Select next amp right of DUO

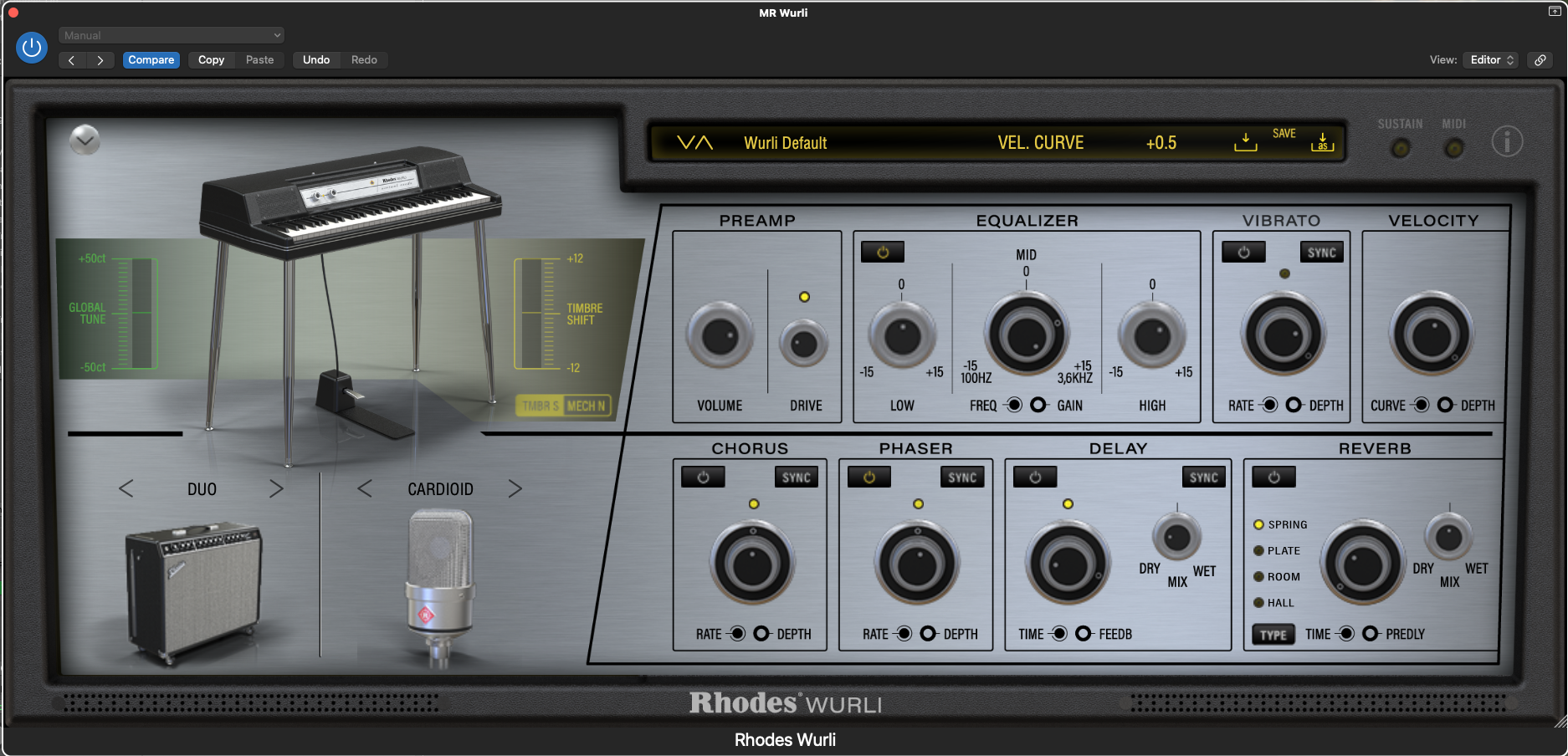click(276, 488)
